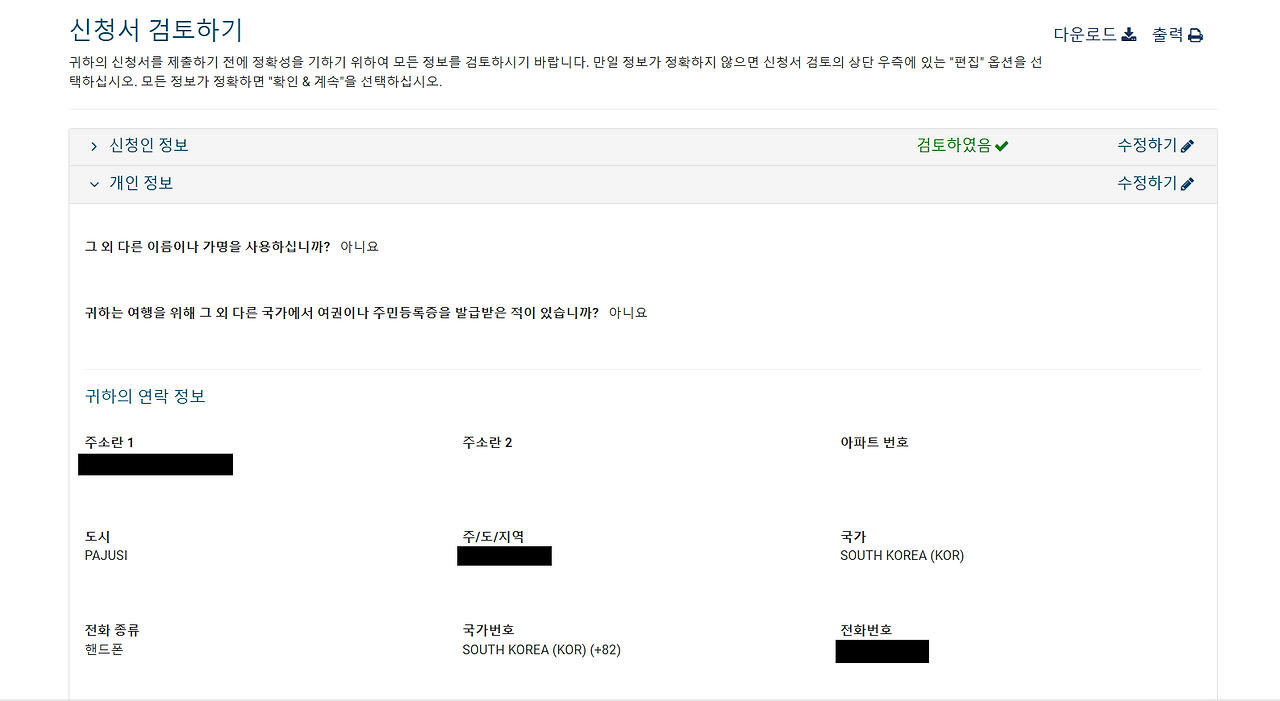Click the redacted 주/도/지역 value
Screen dimensions: 1280x701
coord(504,556)
